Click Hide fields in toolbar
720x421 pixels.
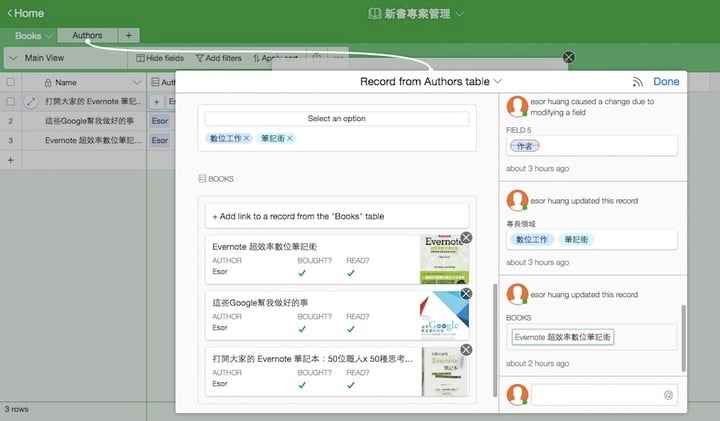160,58
